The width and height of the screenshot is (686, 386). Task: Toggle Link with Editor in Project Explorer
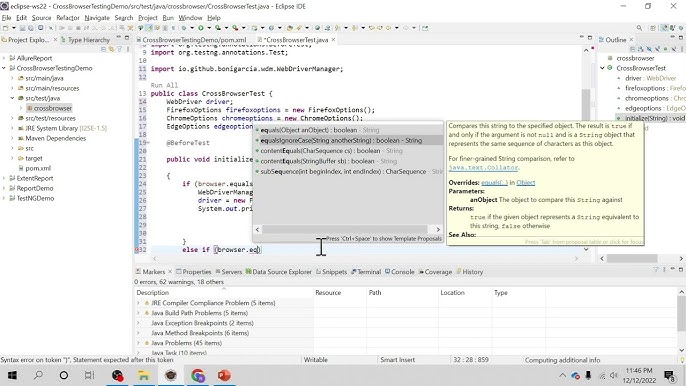click(x=112, y=49)
